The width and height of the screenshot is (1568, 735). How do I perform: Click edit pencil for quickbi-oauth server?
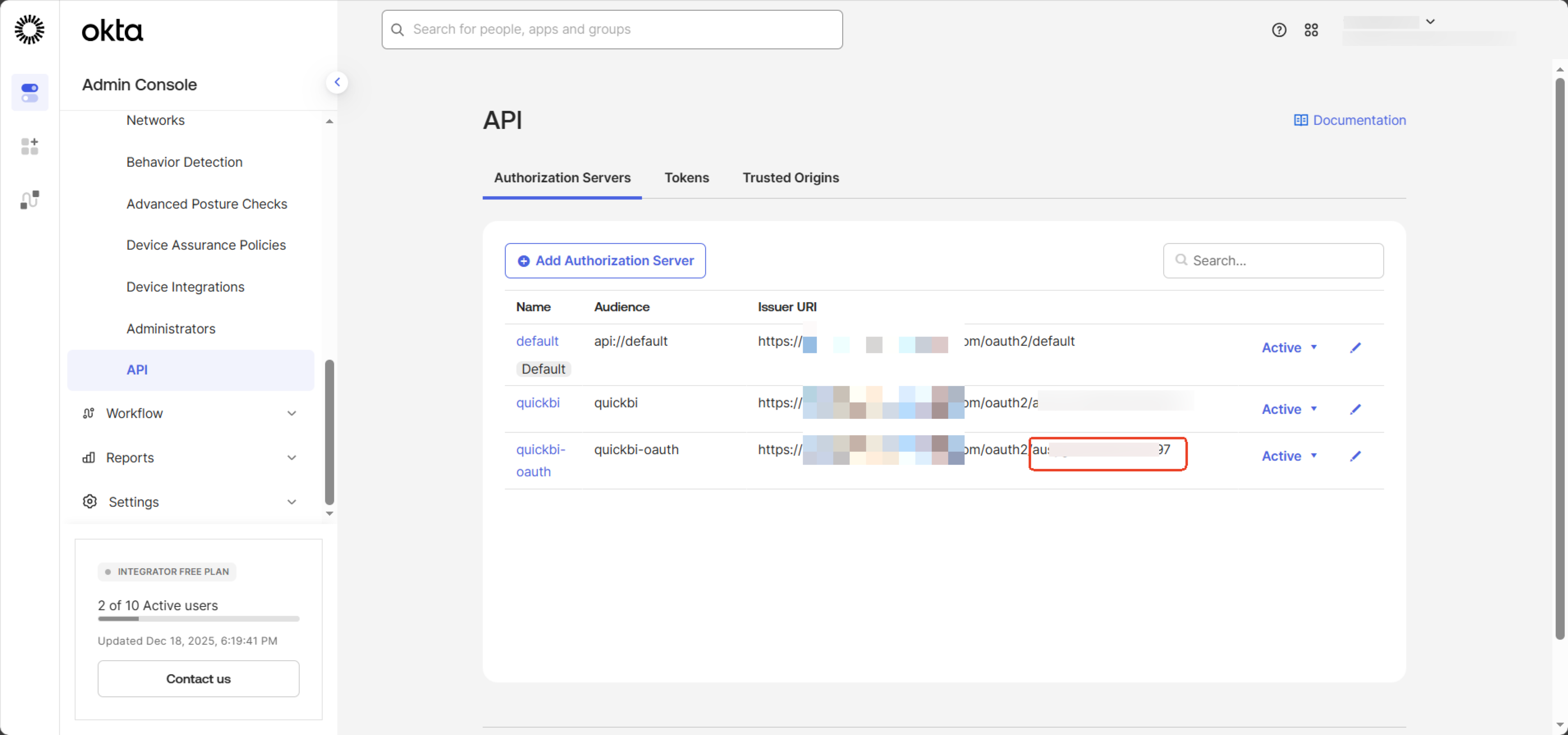coord(1355,456)
